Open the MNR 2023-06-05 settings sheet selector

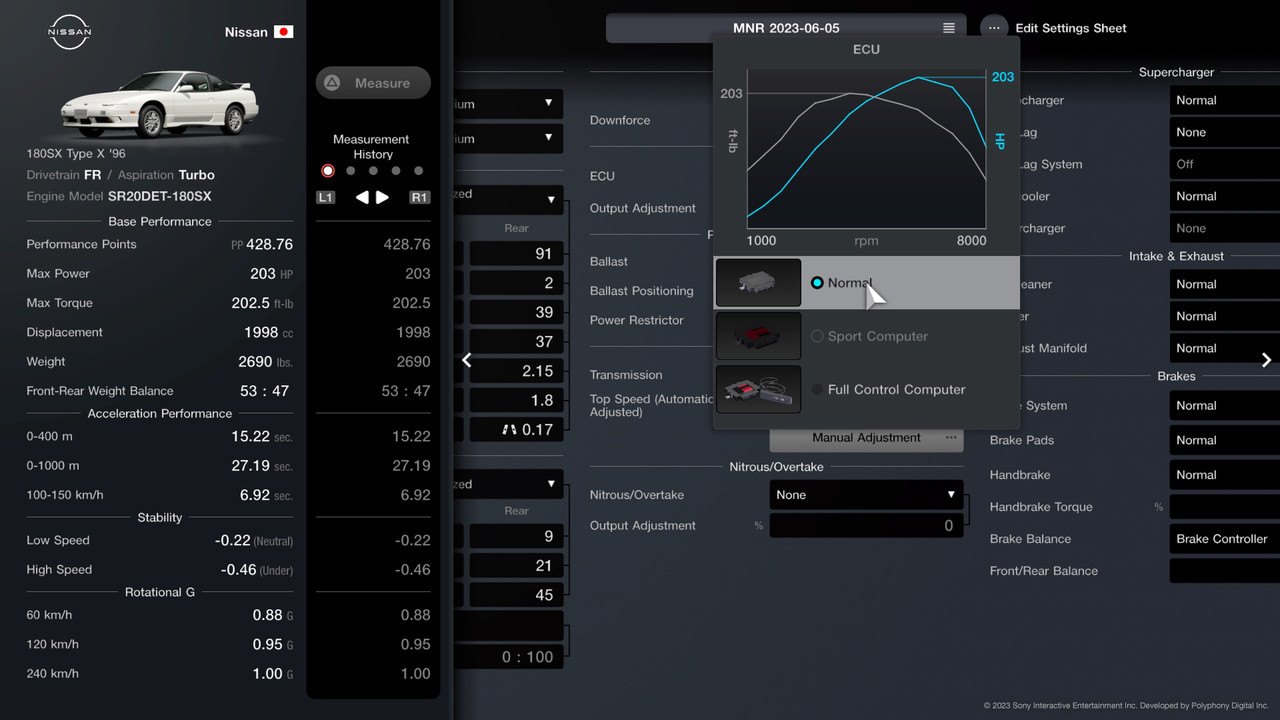(x=786, y=28)
